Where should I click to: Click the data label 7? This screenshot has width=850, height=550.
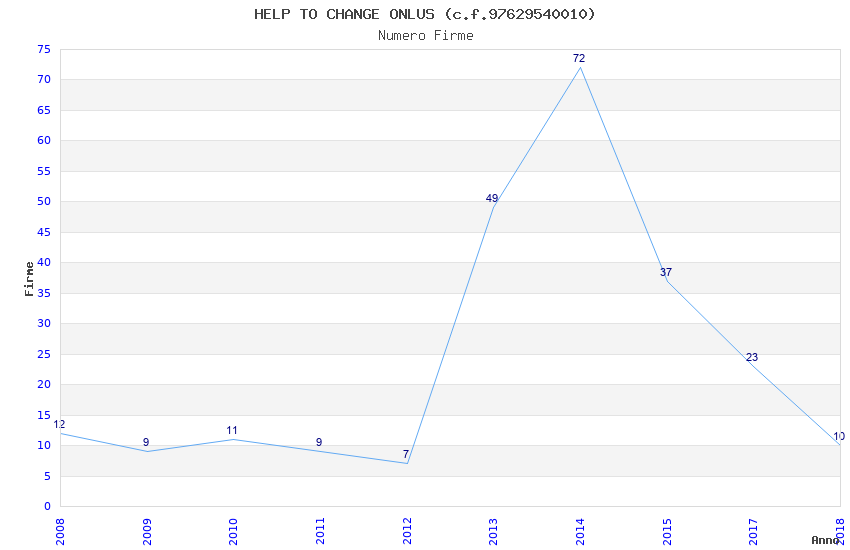tap(405, 454)
